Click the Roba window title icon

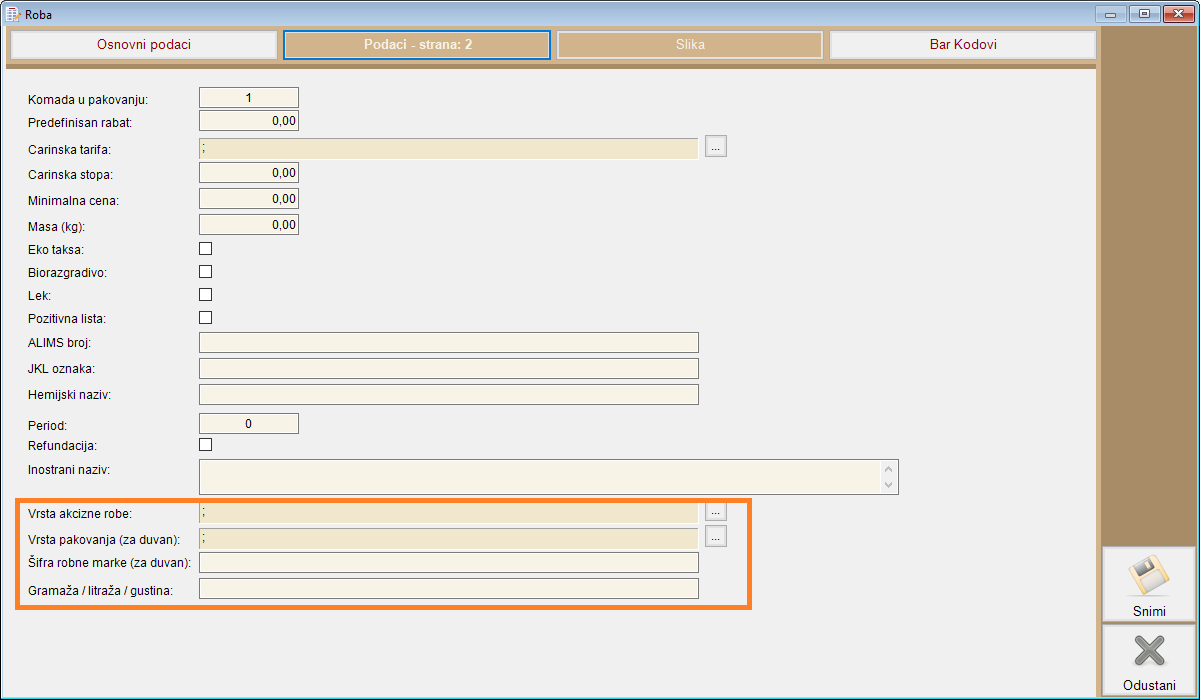[x=13, y=14]
